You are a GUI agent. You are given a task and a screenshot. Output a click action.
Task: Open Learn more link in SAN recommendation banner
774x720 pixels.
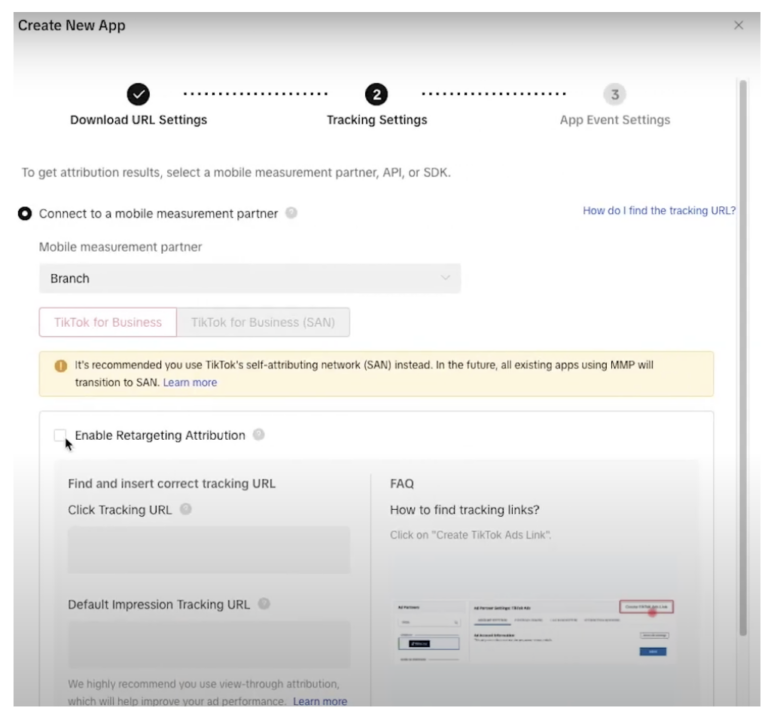coord(190,382)
